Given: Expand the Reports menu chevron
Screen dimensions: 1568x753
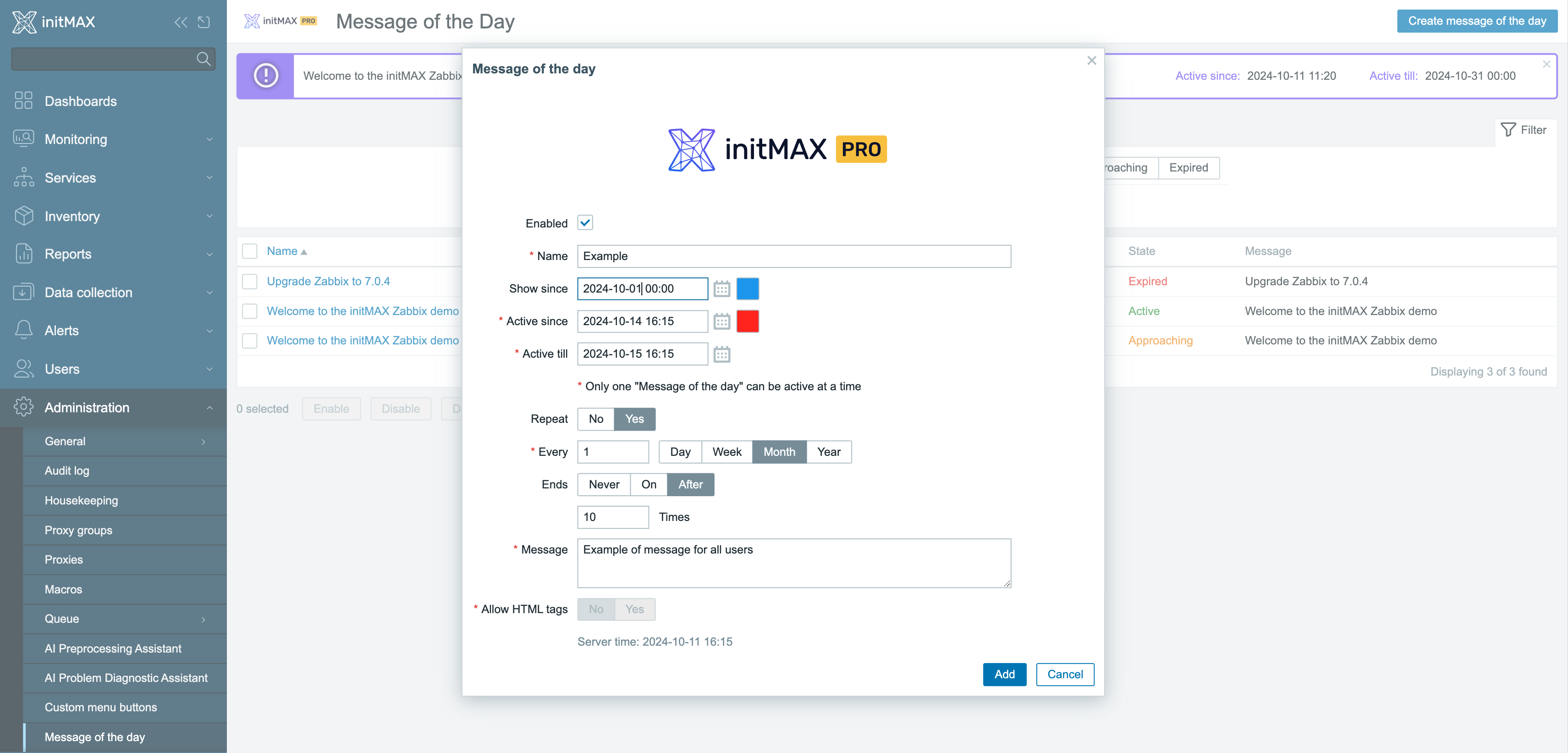Looking at the screenshot, I should pos(209,255).
